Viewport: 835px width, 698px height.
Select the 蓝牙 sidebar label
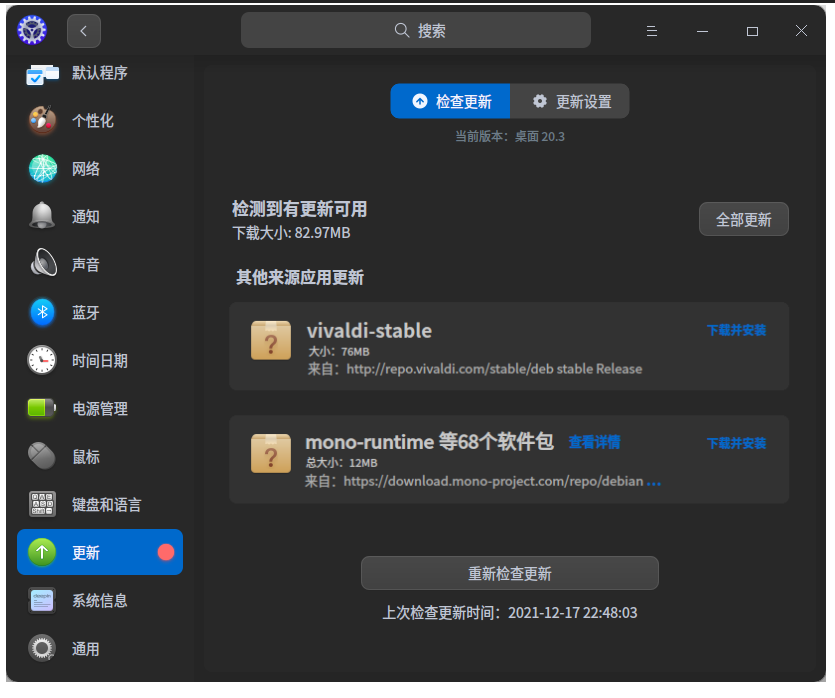86,313
